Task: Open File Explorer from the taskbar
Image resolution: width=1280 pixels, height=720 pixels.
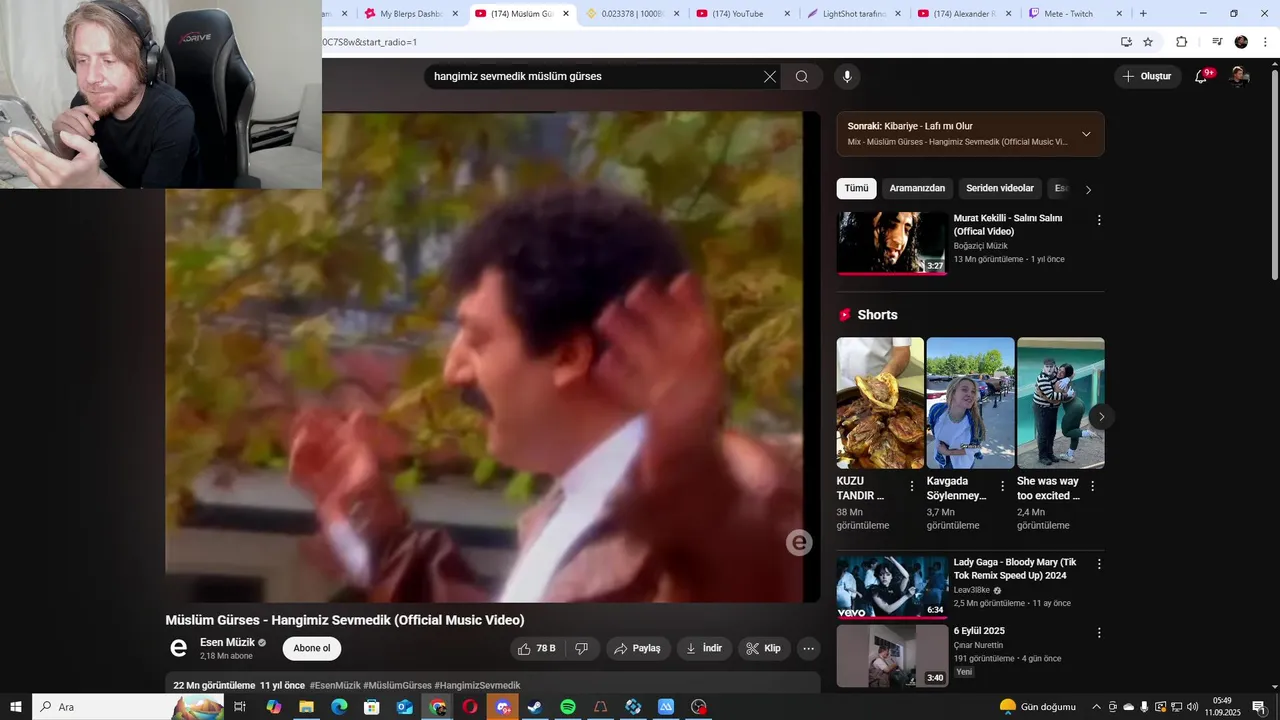Action: pyautogui.click(x=306, y=707)
